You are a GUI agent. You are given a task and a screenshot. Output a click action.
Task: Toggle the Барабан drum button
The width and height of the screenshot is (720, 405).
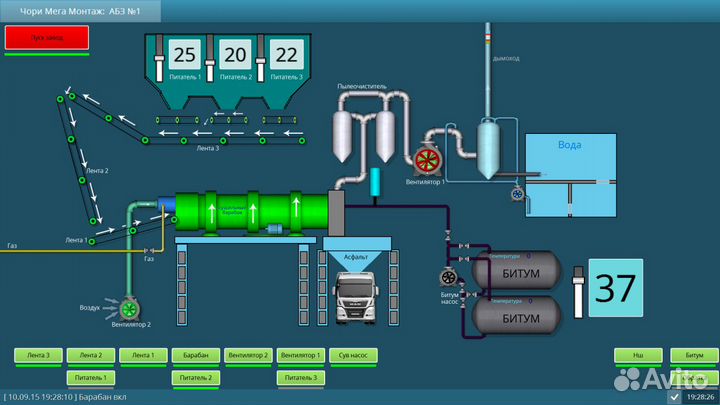coord(195,355)
